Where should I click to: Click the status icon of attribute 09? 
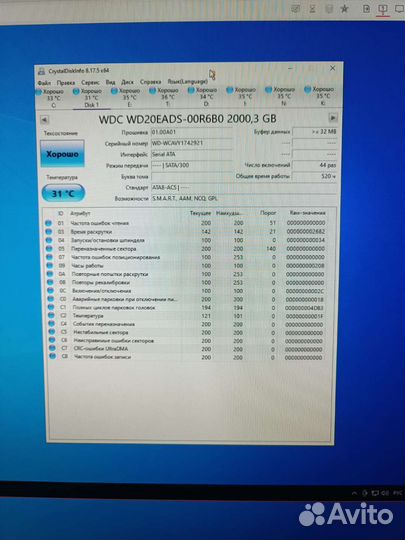(50, 266)
